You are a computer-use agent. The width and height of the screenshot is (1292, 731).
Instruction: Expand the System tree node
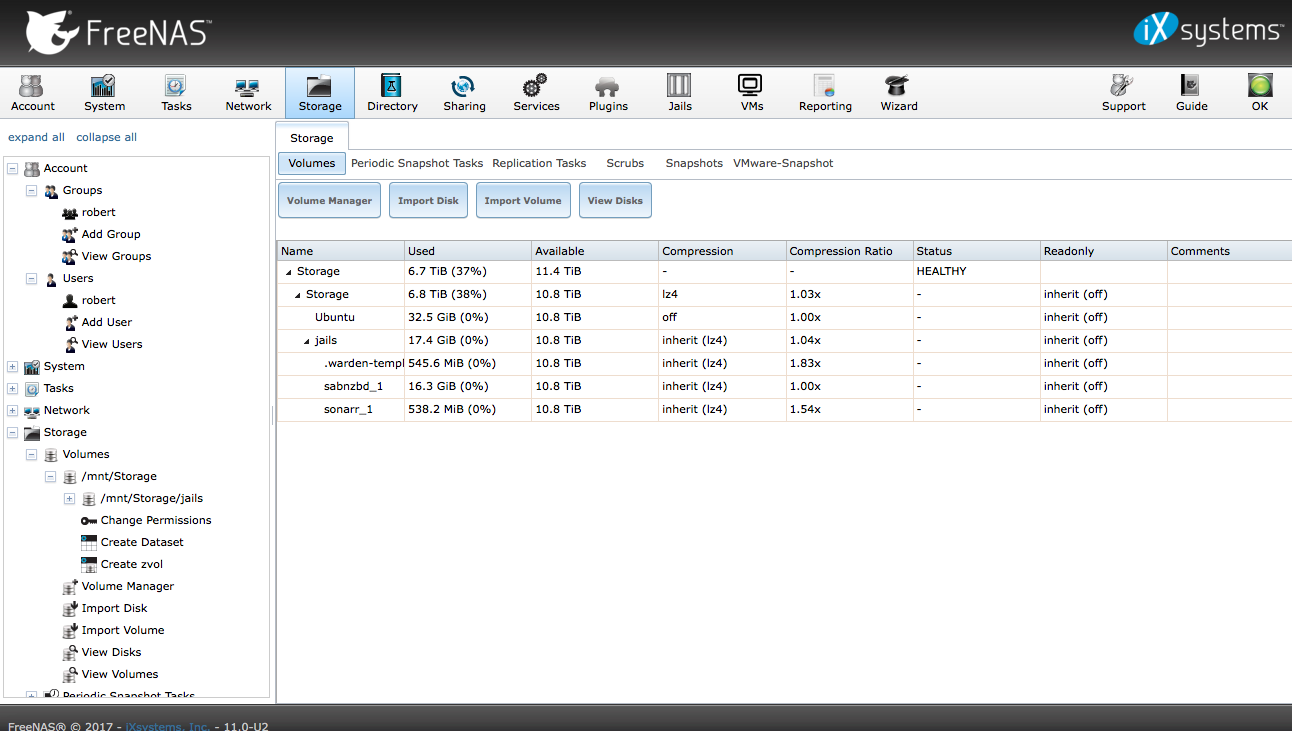click(12, 366)
